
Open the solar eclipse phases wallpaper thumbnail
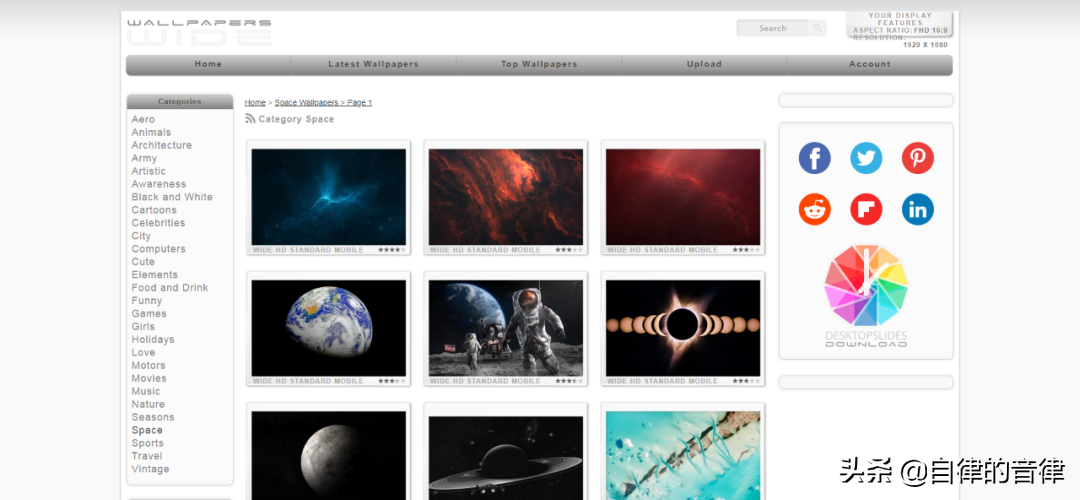coord(683,328)
